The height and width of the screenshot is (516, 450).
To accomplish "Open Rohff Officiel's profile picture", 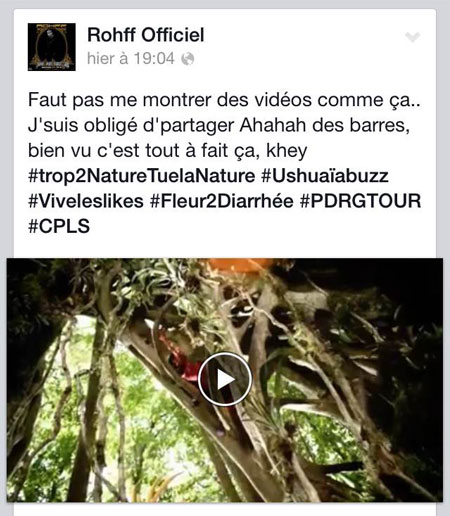I will coord(52,47).
